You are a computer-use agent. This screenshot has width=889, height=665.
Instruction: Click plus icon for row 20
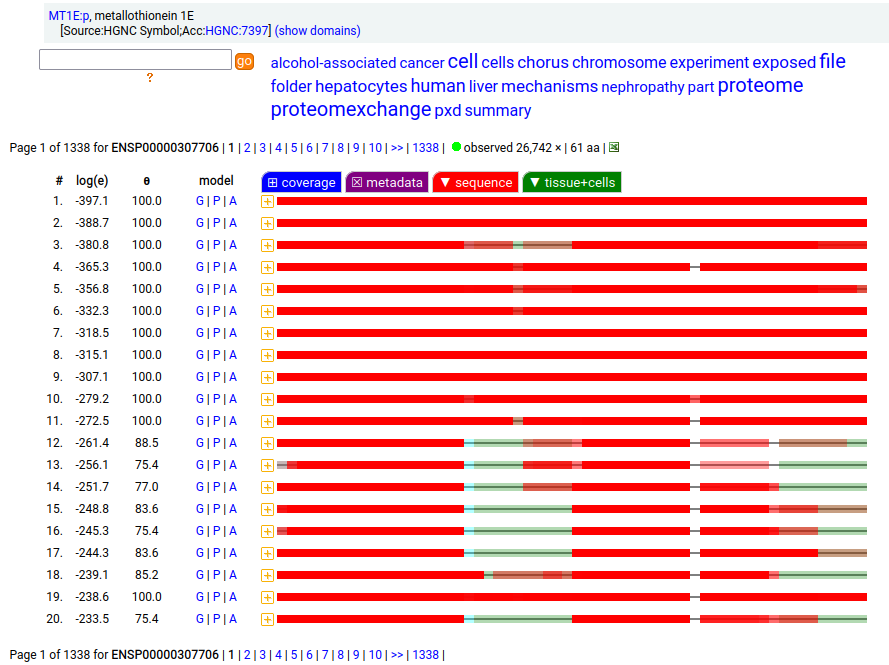(x=268, y=619)
